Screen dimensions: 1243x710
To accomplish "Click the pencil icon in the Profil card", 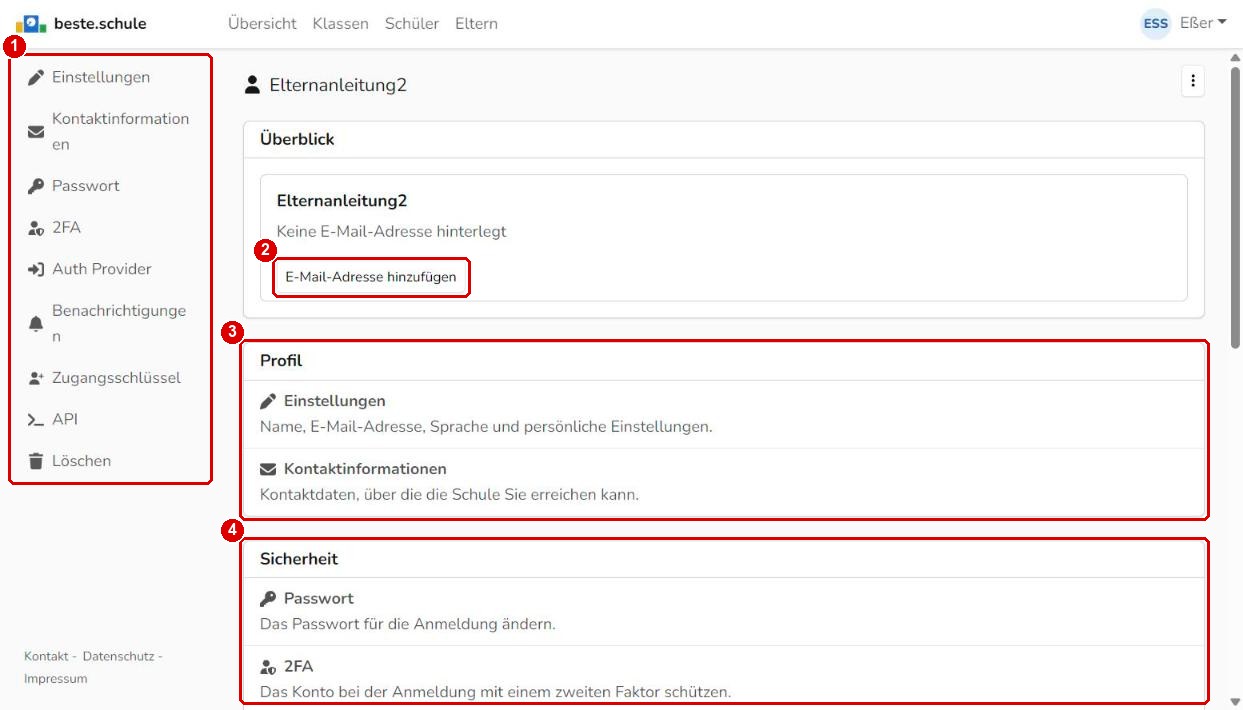I will pos(267,402).
